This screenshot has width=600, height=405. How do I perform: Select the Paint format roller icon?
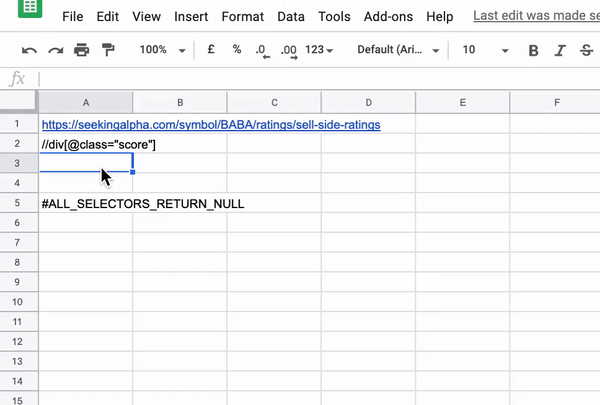(x=107, y=51)
